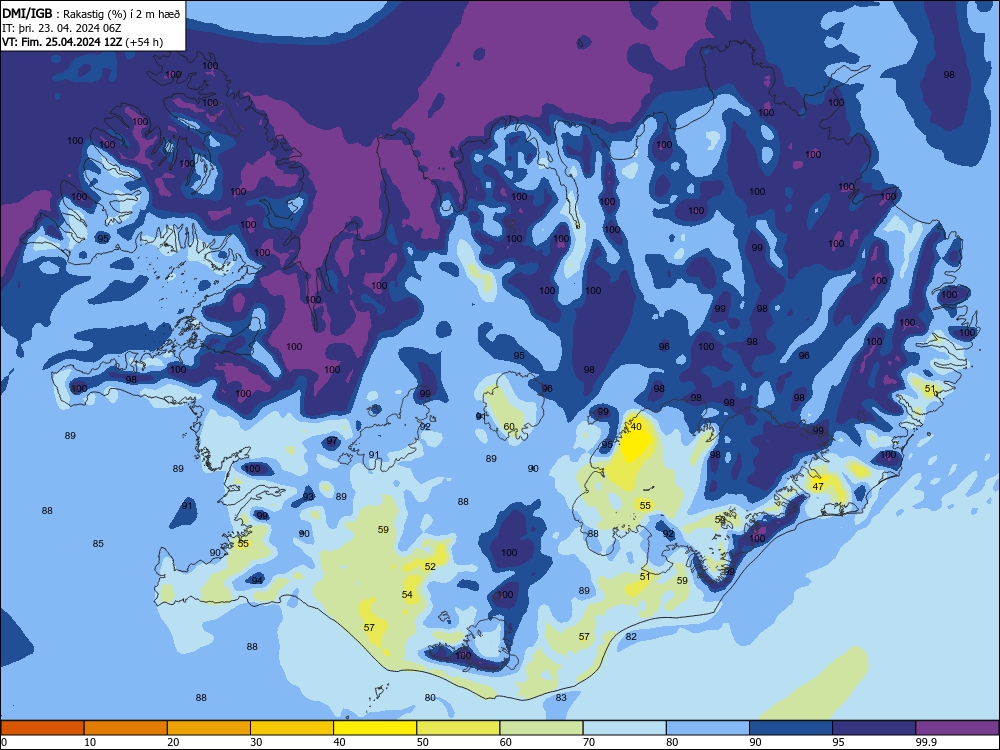
Task: Click the title 'DMI/IGB : Rakastig (%) í 2 m hæð'
Action: pyautogui.click(x=91, y=14)
